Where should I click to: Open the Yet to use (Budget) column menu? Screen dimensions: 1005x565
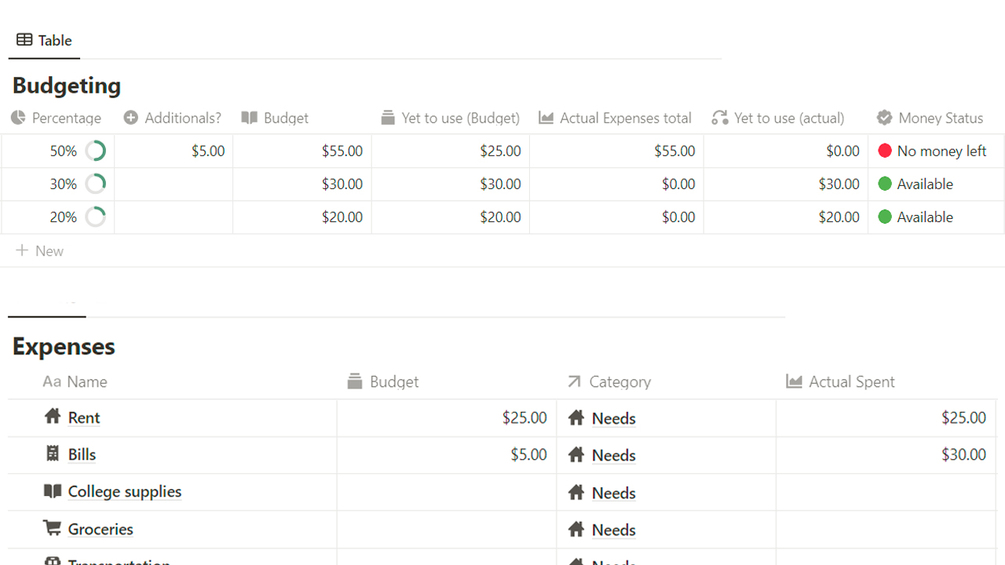coord(460,118)
